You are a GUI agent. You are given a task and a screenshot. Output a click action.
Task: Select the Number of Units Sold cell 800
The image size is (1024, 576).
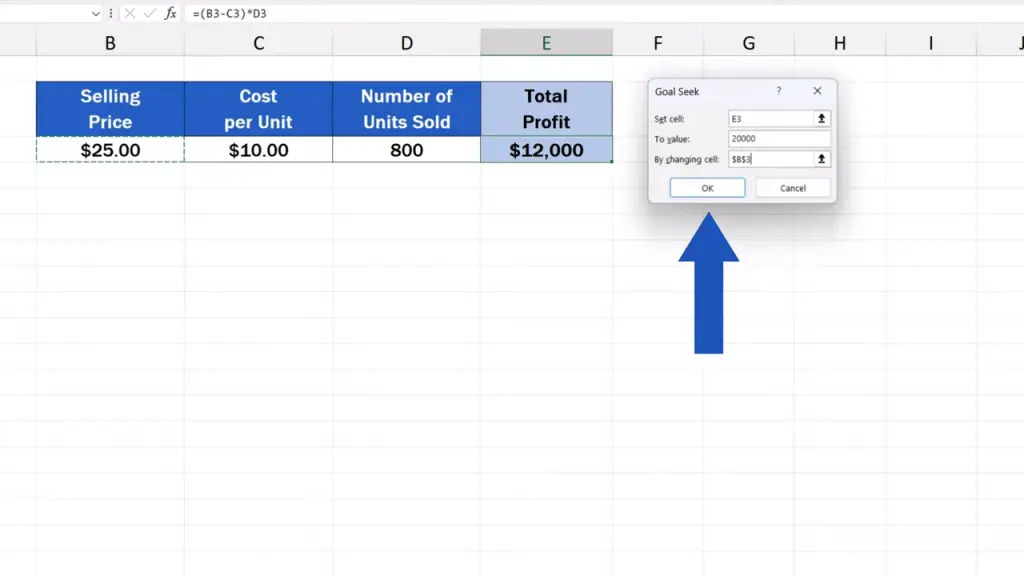click(406, 150)
